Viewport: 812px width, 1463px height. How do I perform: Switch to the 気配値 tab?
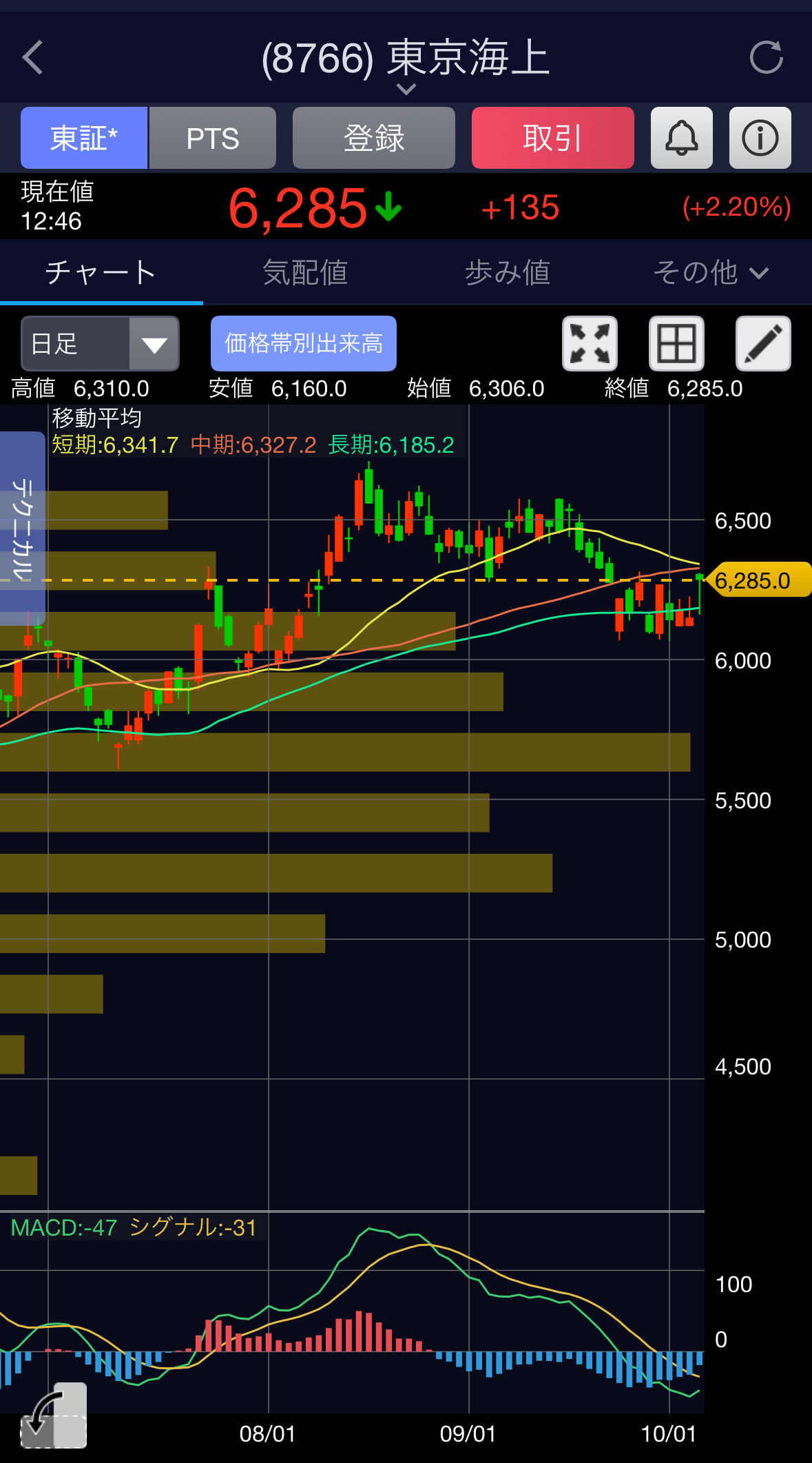coord(304,273)
